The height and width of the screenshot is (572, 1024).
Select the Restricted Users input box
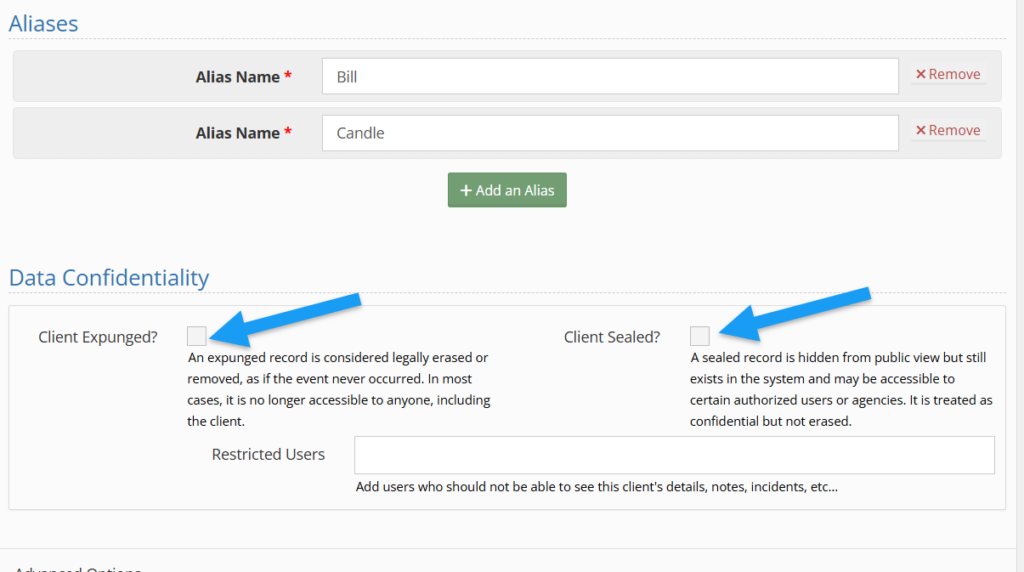click(674, 455)
